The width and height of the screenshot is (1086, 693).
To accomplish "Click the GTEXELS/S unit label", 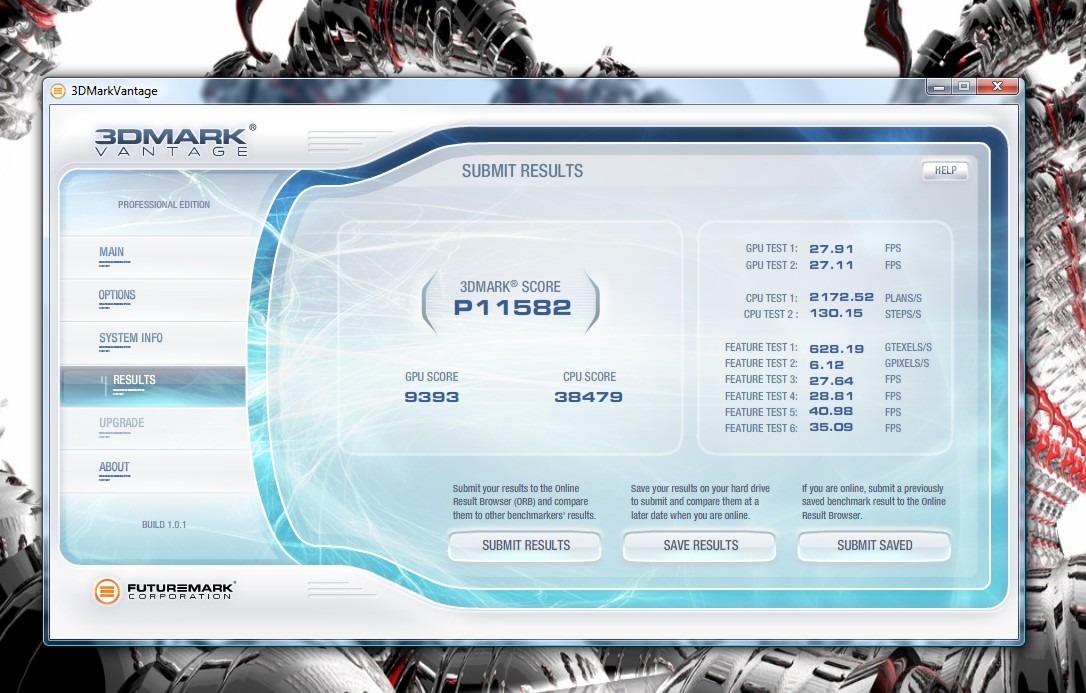I will coord(908,348).
